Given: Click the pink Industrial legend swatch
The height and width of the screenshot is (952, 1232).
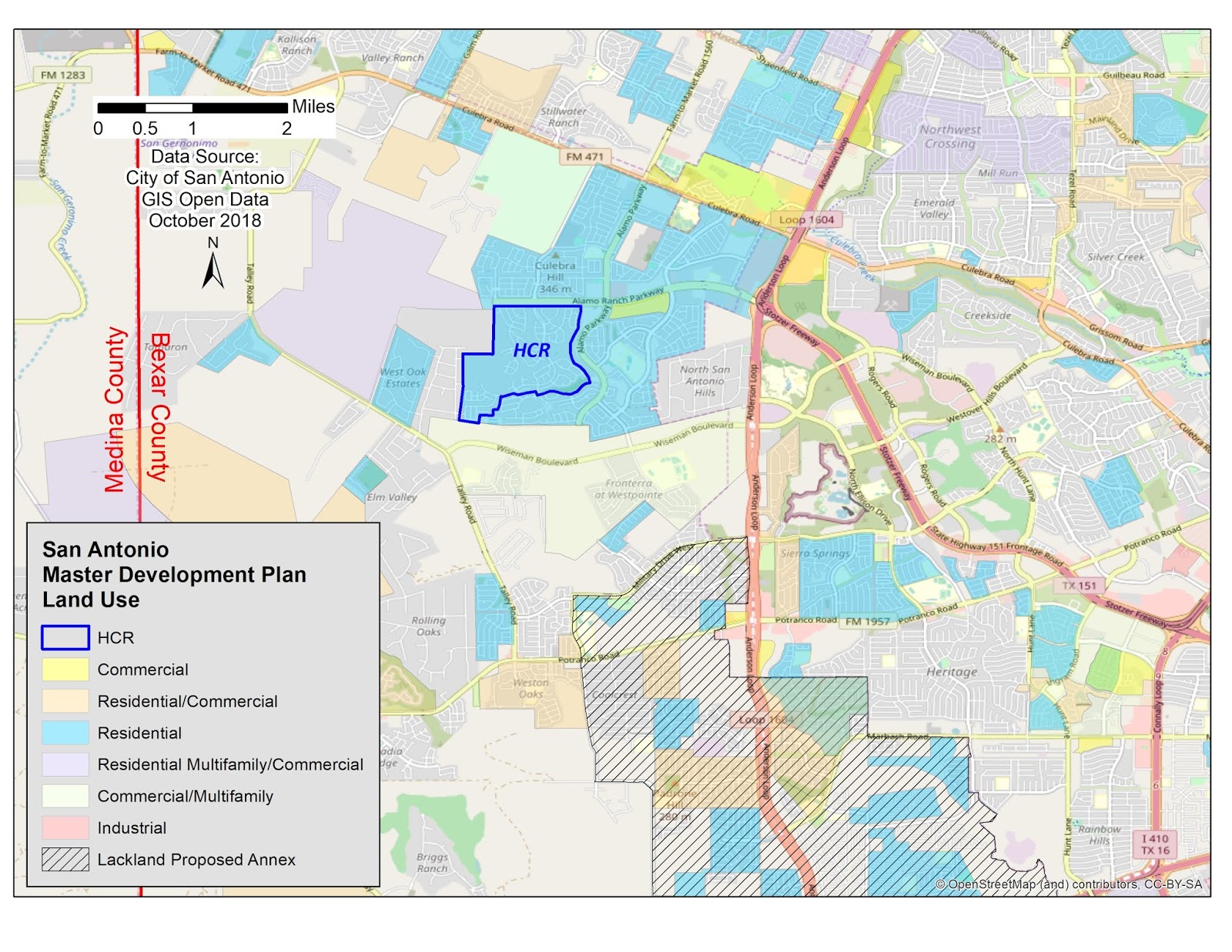Looking at the screenshot, I should (65, 827).
